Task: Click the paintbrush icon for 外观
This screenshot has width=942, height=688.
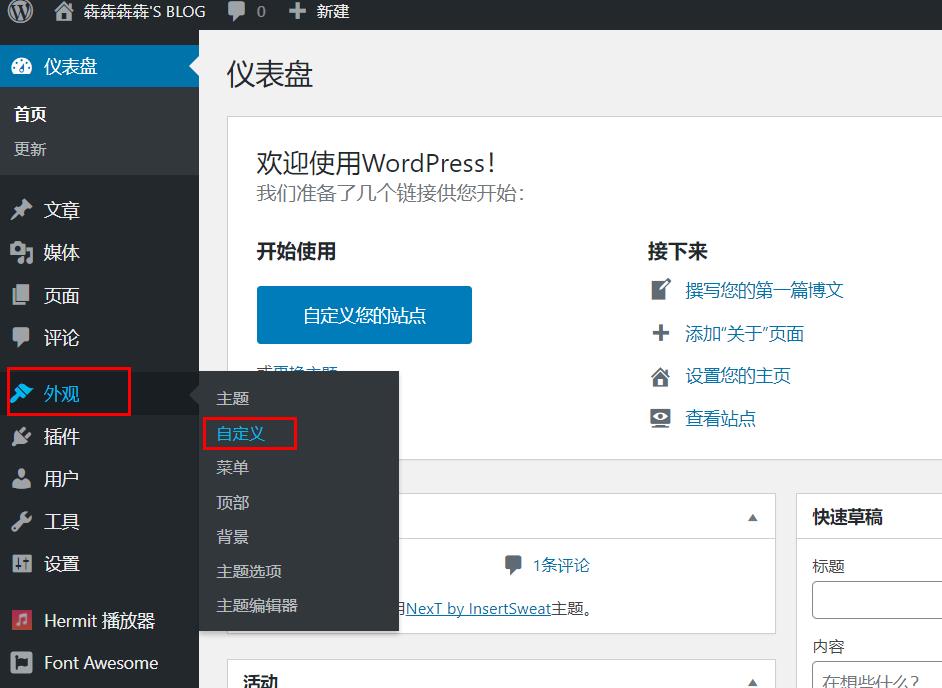Action: [x=22, y=393]
